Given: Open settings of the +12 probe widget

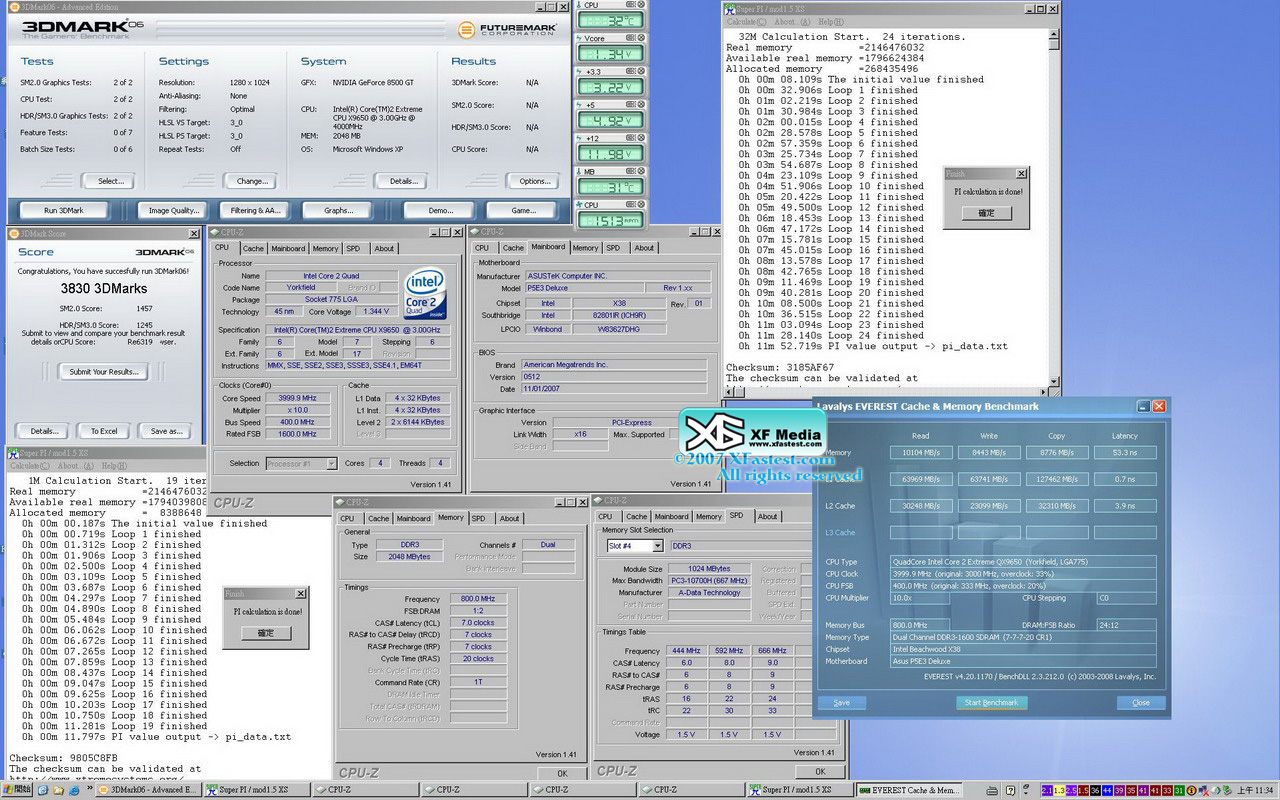Looking at the screenshot, I should point(630,137).
